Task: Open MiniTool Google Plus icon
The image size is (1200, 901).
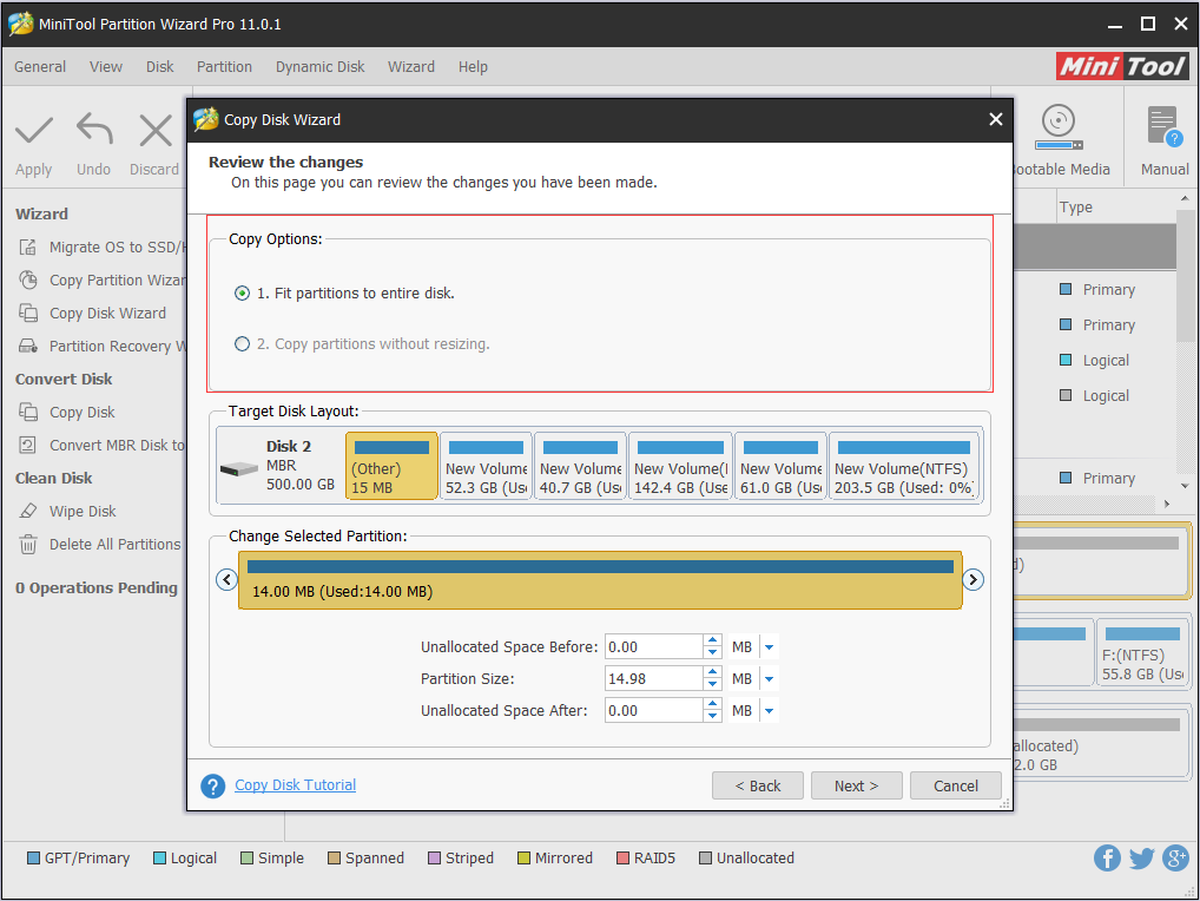Action: pyautogui.click(x=1176, y=858)
